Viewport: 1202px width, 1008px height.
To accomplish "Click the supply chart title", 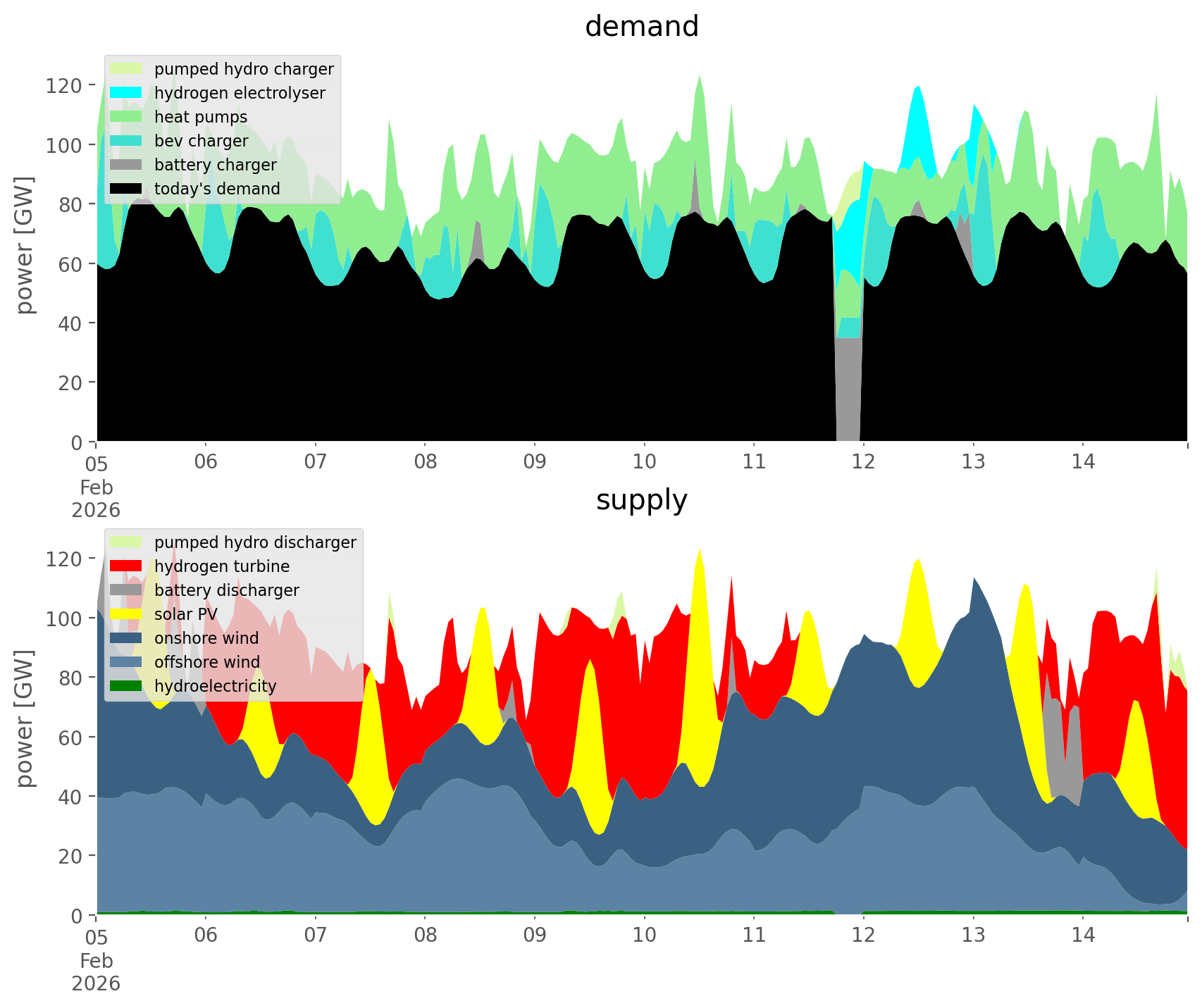I will [x=641, y=500].
